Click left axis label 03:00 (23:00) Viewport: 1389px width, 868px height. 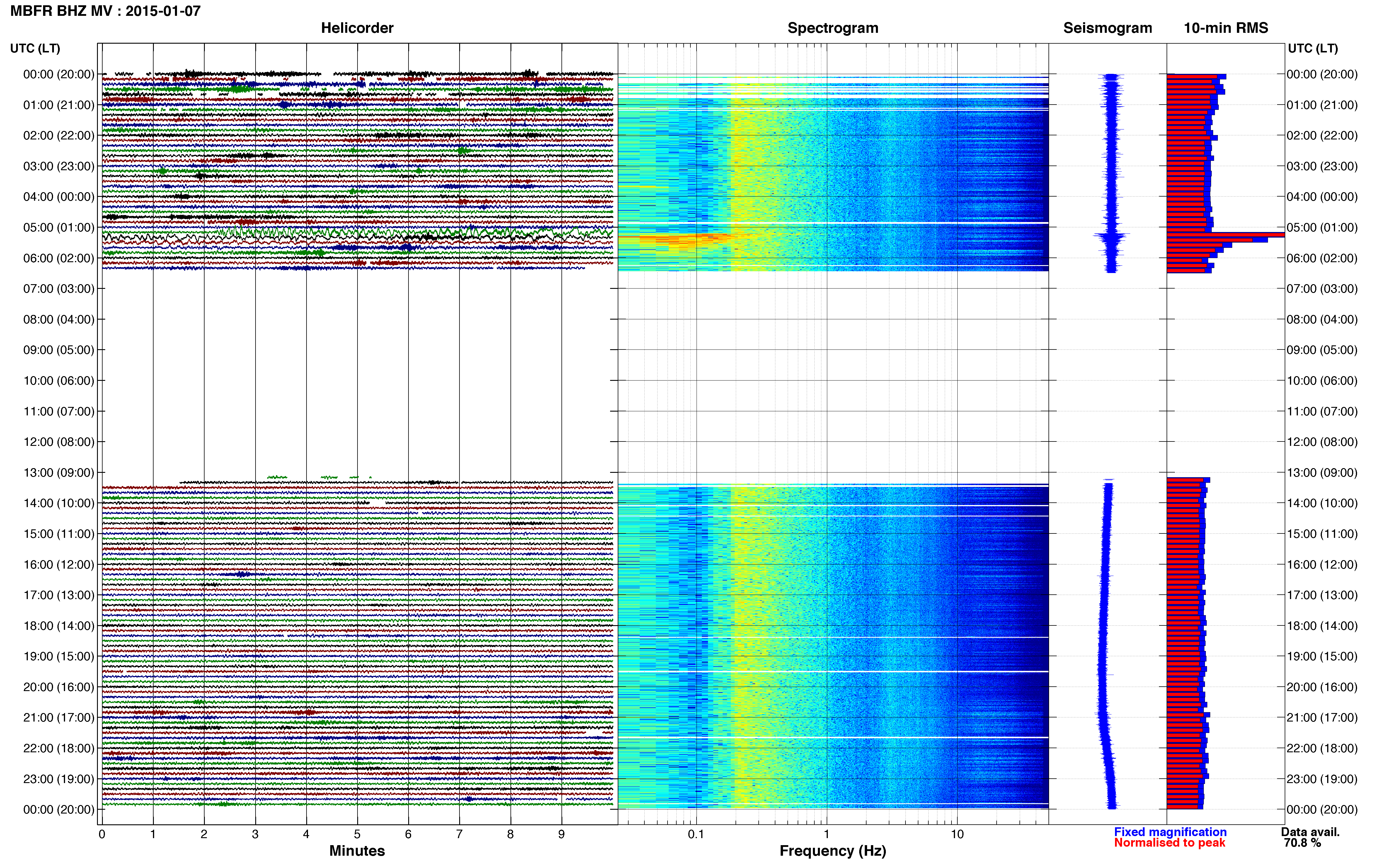[x=59, y=166]
